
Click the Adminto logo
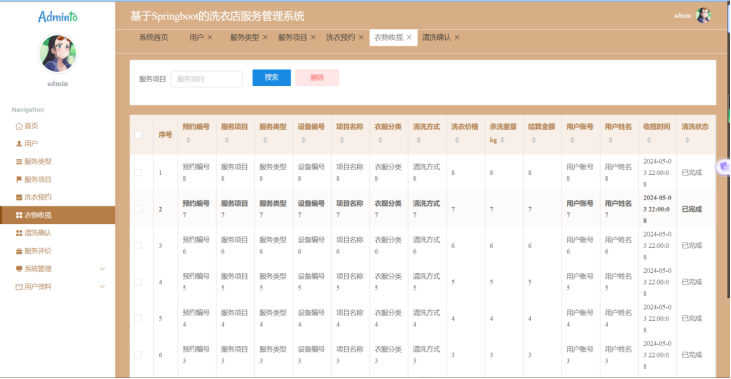[x=58, y=17]
